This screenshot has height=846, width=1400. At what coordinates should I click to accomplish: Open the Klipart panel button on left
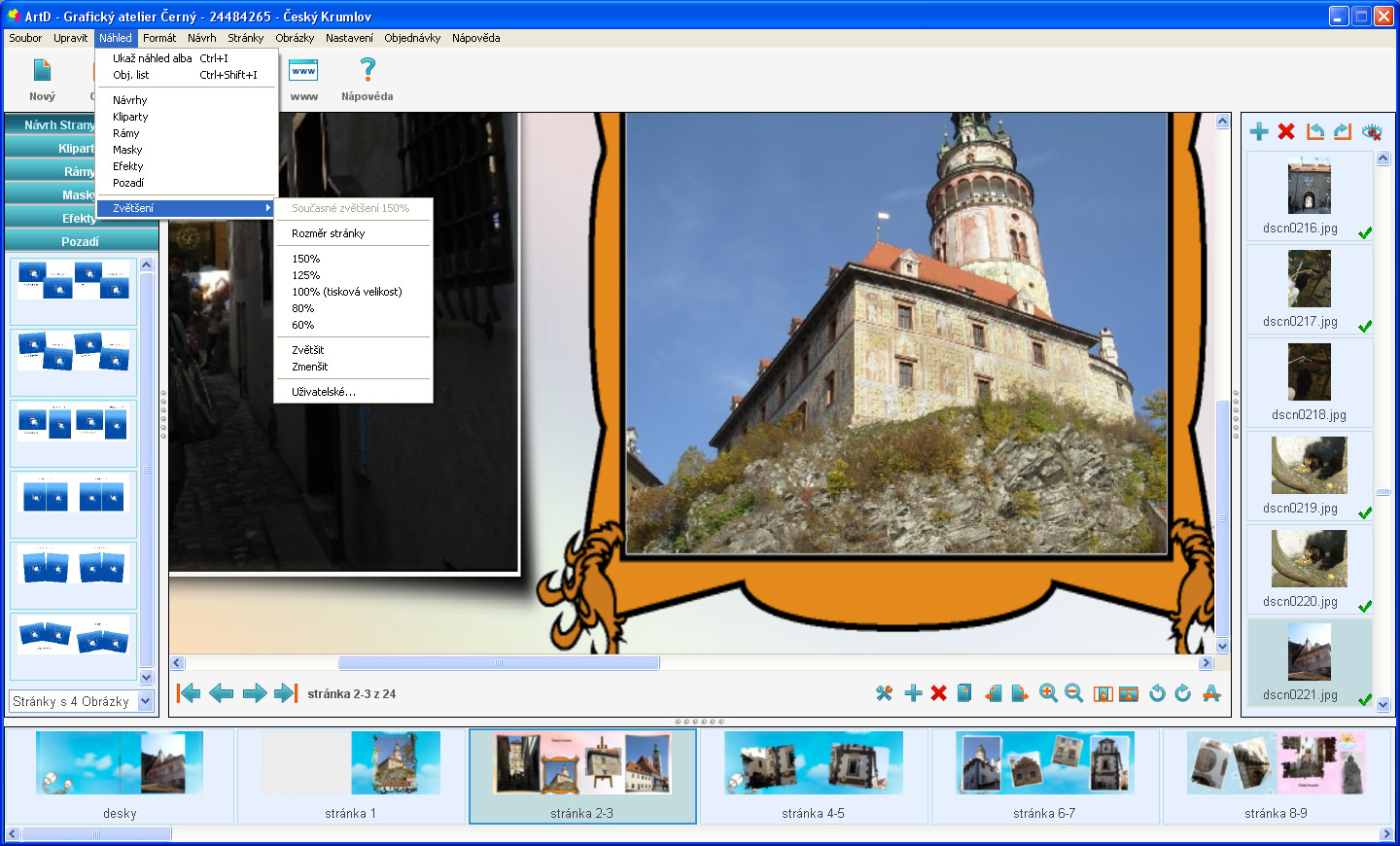[x=51, y=148]
